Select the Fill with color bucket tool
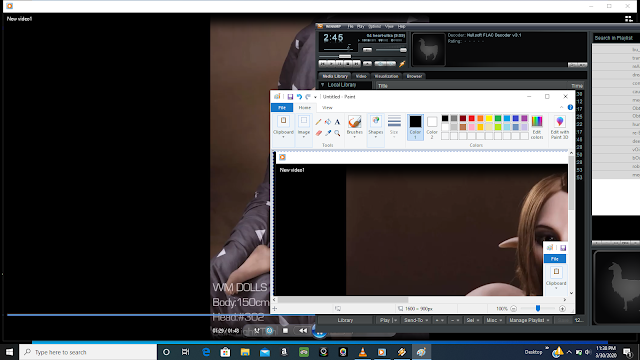 pyautogui.click(x=328, y=122)
